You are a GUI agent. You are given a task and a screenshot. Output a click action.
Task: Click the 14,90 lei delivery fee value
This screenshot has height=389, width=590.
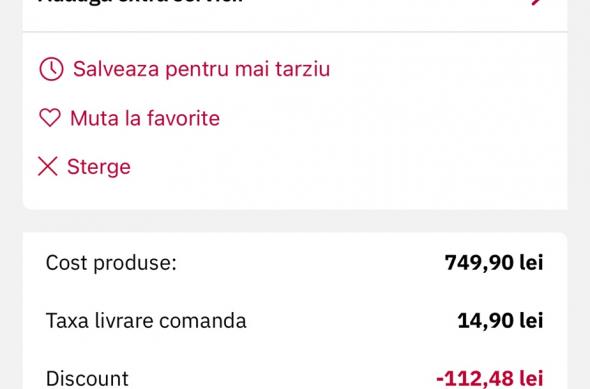coord(500,321)
